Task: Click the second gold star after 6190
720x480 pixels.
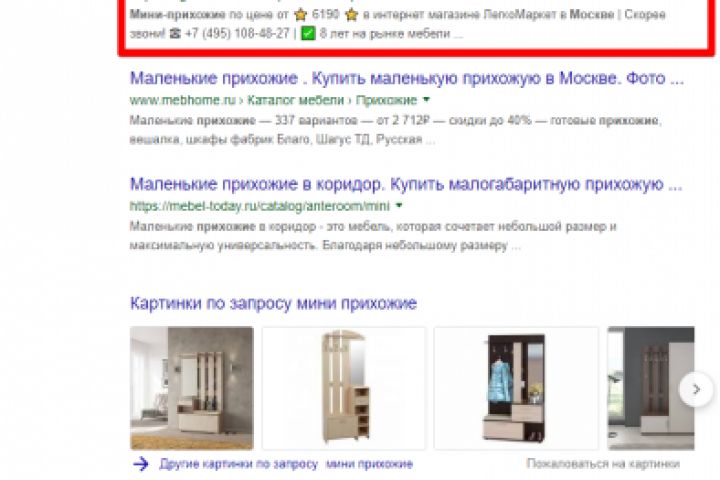Action: [351, 15]
